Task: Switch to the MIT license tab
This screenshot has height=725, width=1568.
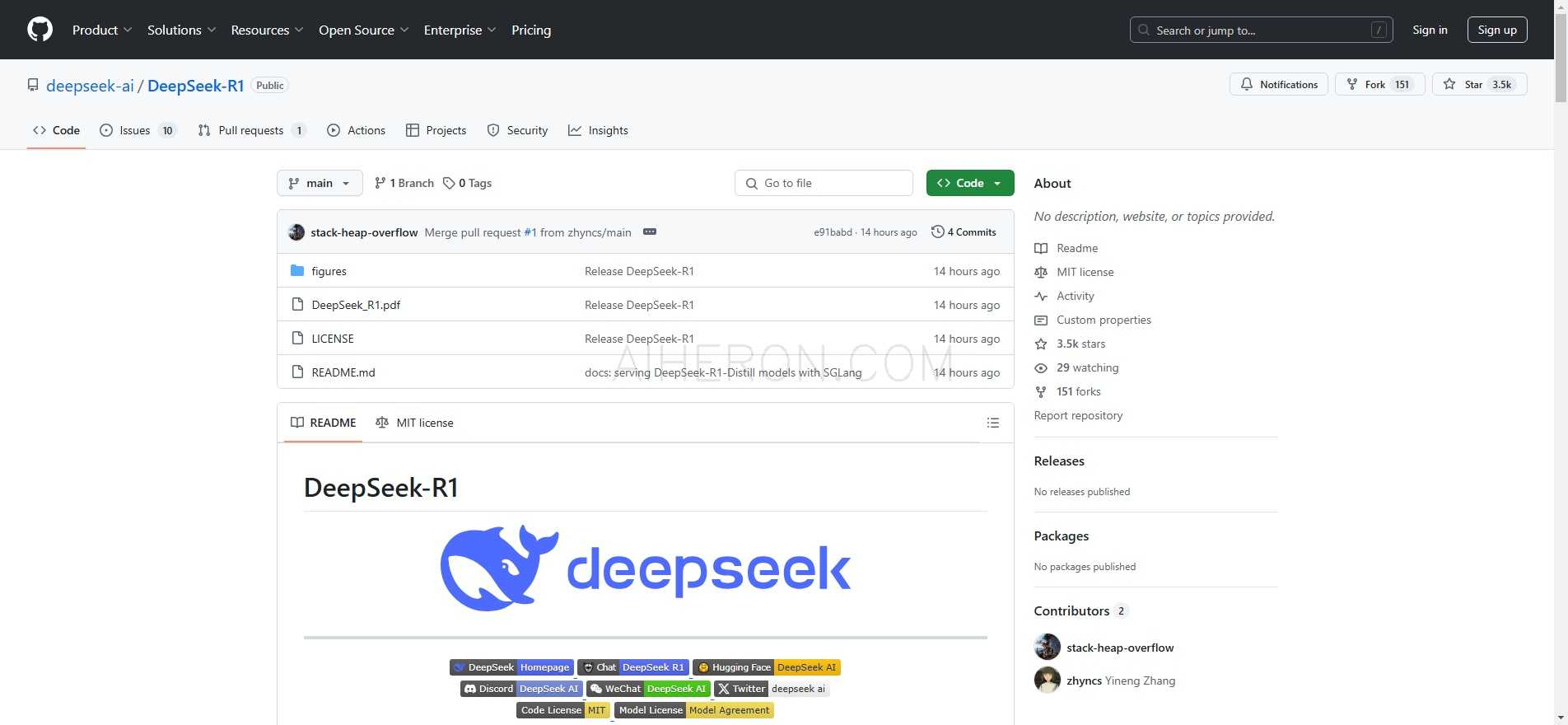Action: [414, 423]
